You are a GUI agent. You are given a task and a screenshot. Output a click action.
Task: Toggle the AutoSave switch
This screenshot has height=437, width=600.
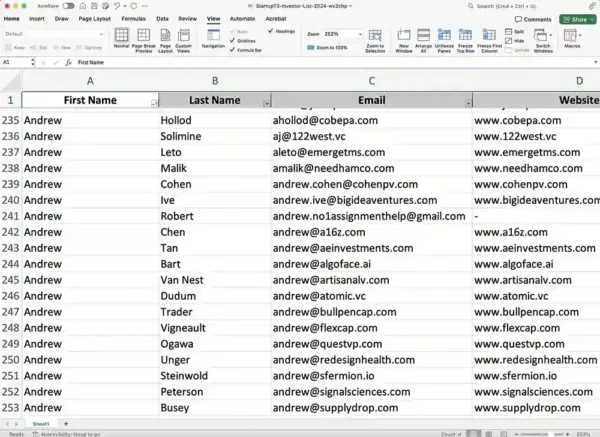[x=68, y=6]
